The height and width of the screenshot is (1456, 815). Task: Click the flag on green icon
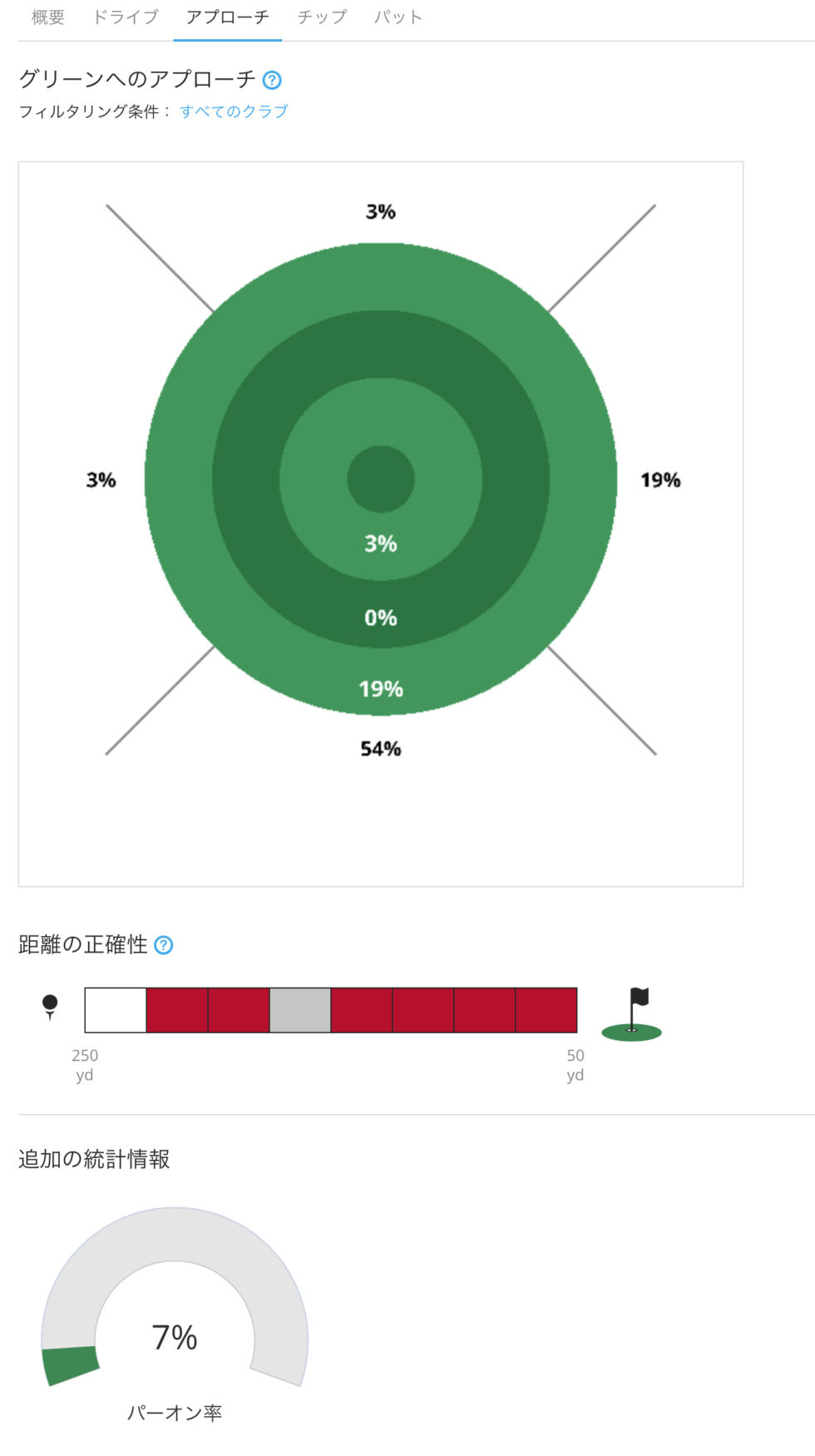click(x=632, y=1013)
